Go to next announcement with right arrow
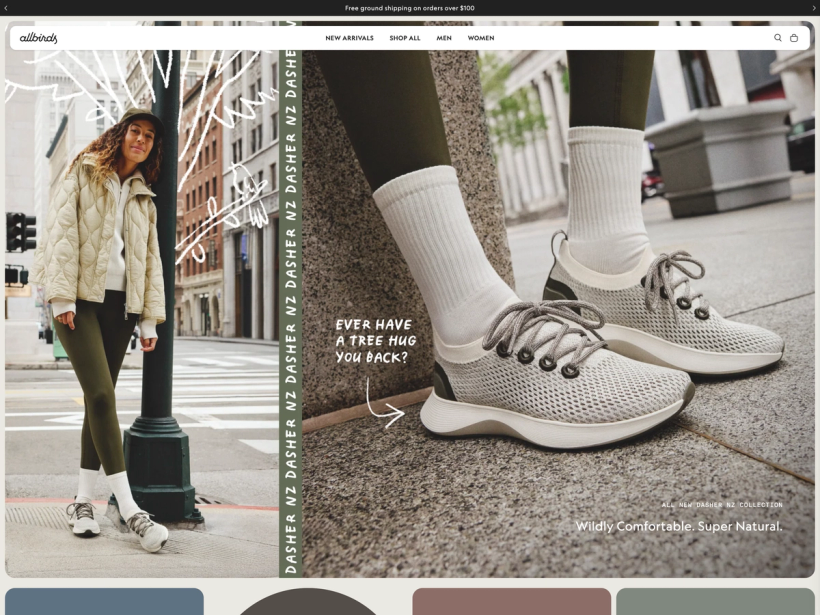Viewport: 820px width, 615px height. pyautogui.click(x=814, y=8)
